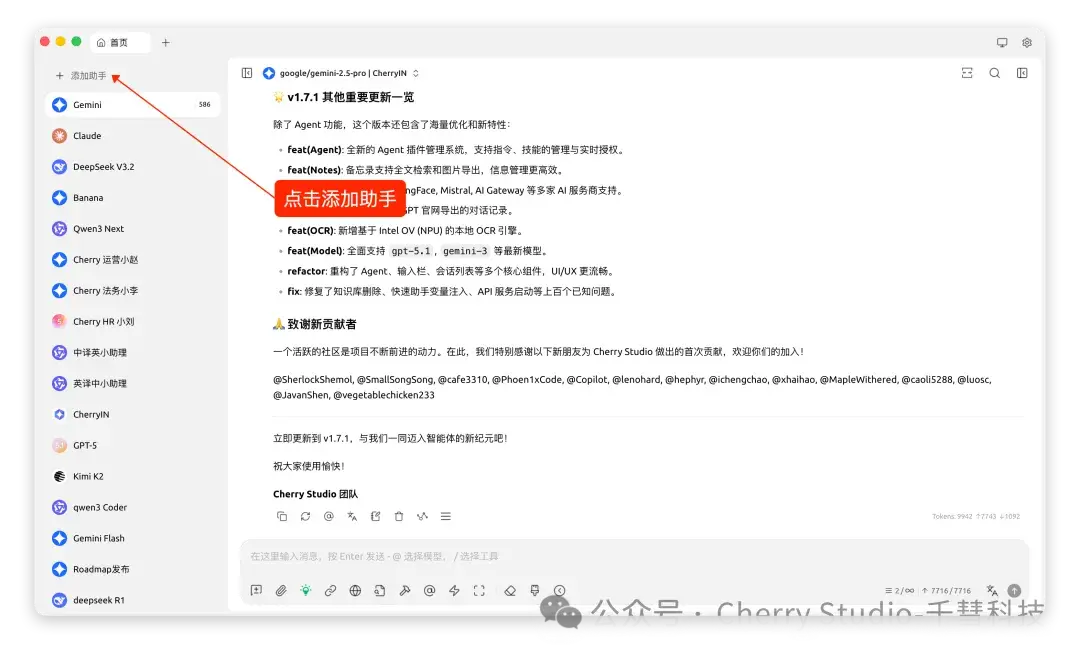Regenerate the assistant's response
Screen dimensions: 1080x657
[305, 516]
